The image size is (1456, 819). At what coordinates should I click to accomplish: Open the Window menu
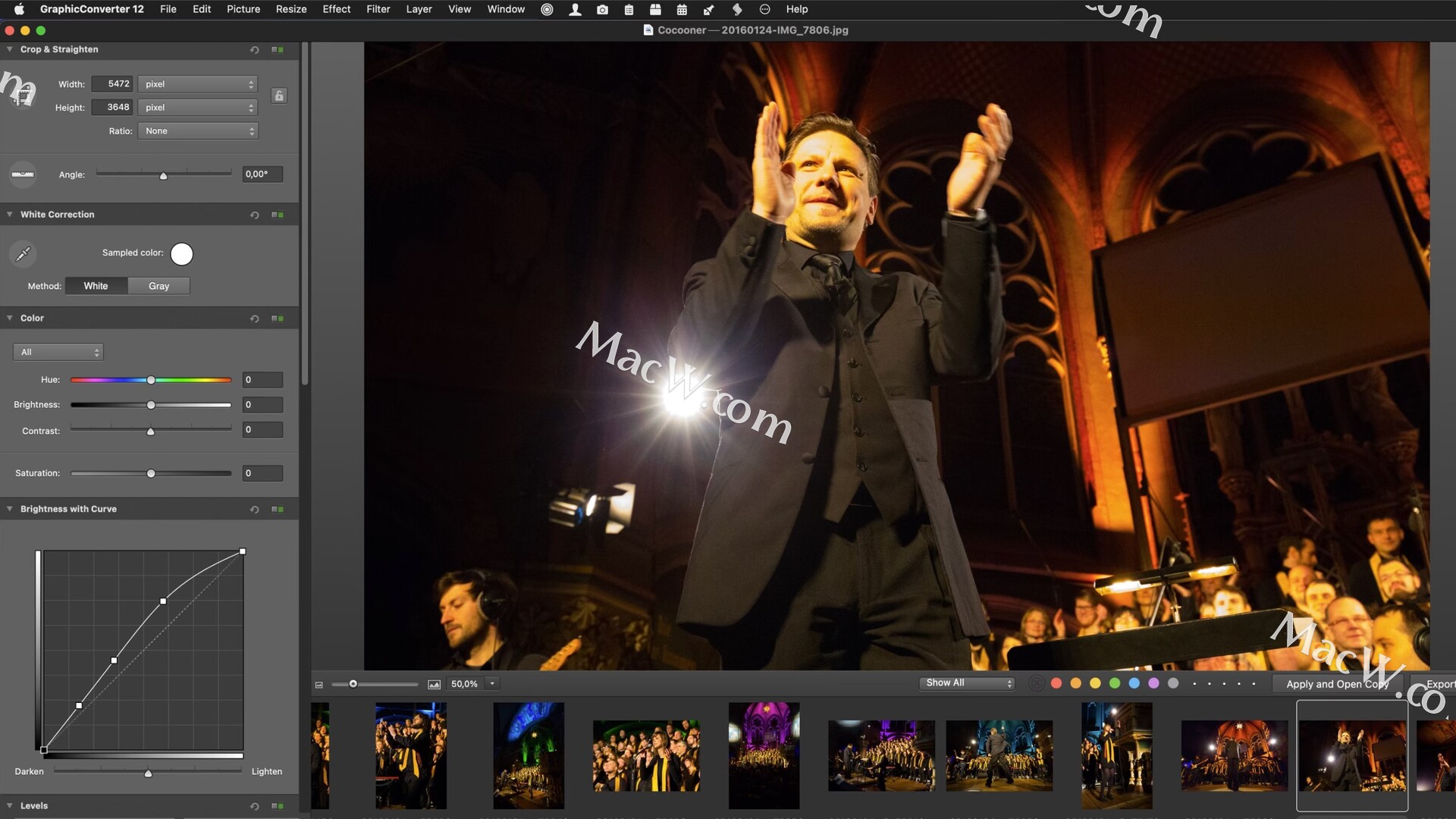[506, 9]
